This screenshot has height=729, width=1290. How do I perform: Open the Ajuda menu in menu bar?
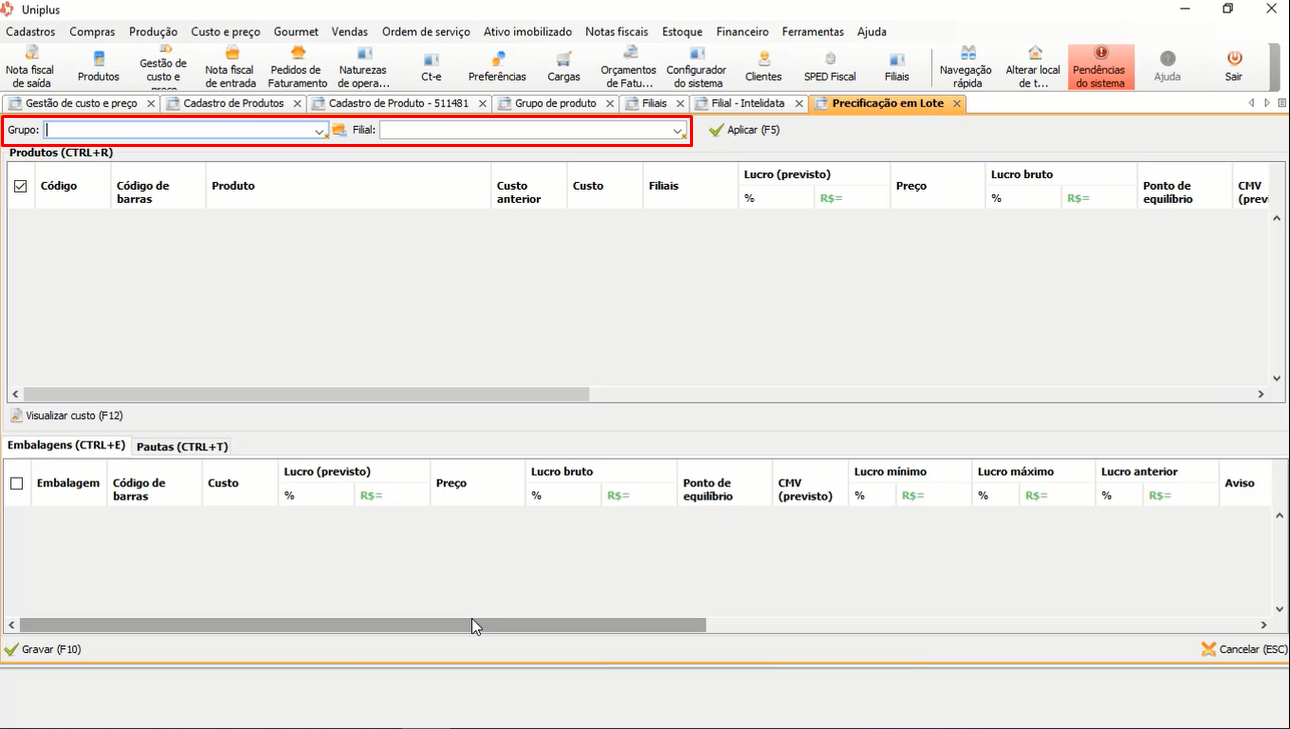[x=872, y=32]
